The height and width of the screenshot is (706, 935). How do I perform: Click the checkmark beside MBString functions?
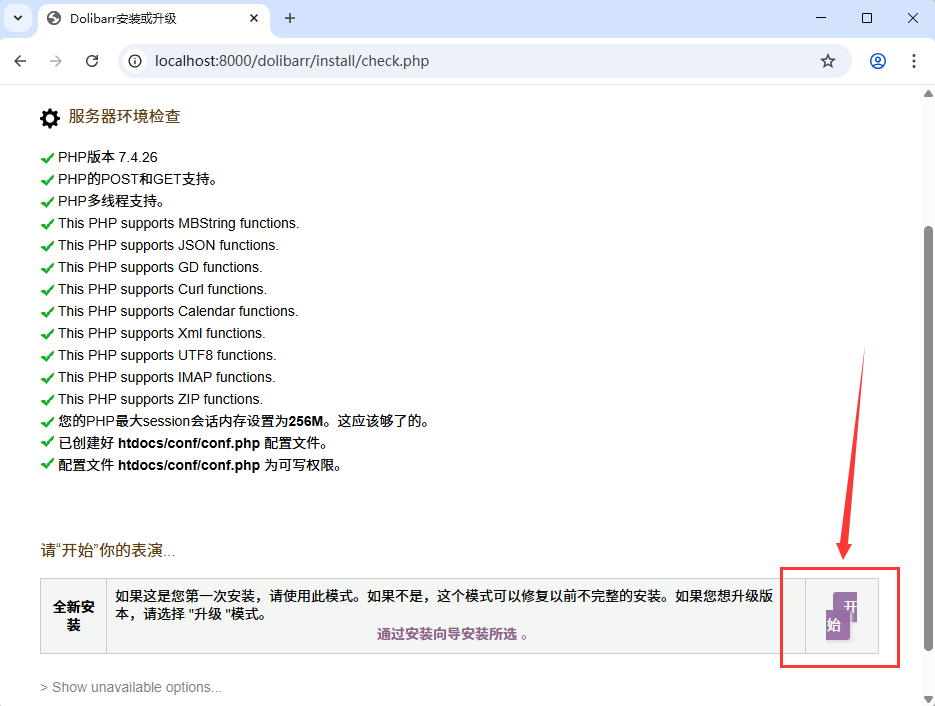click(48, 224)
